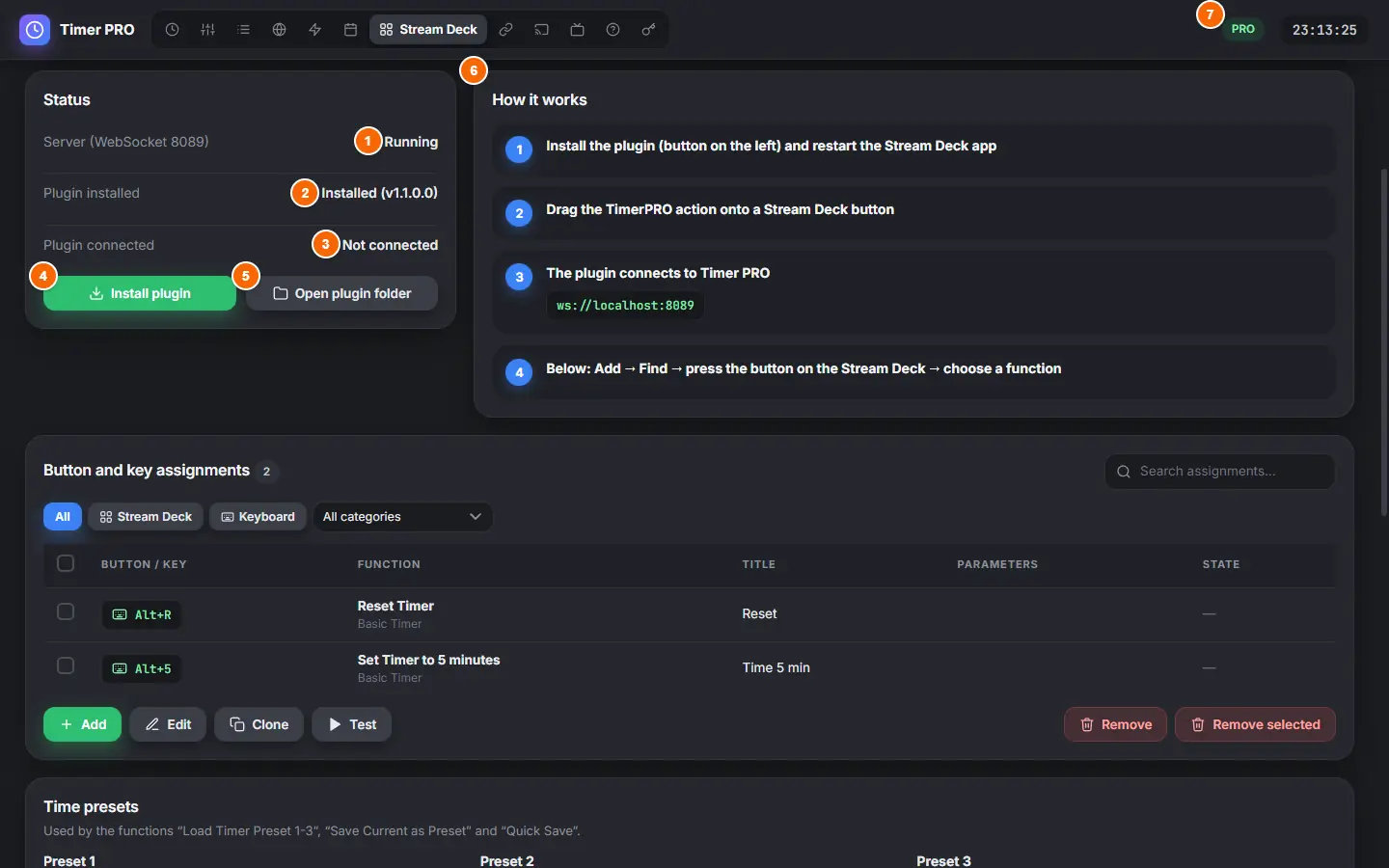The height and width of the screenshot is (868, 1389).
Task: Sort by PARAMETERS column header
Action: point(997,564)
